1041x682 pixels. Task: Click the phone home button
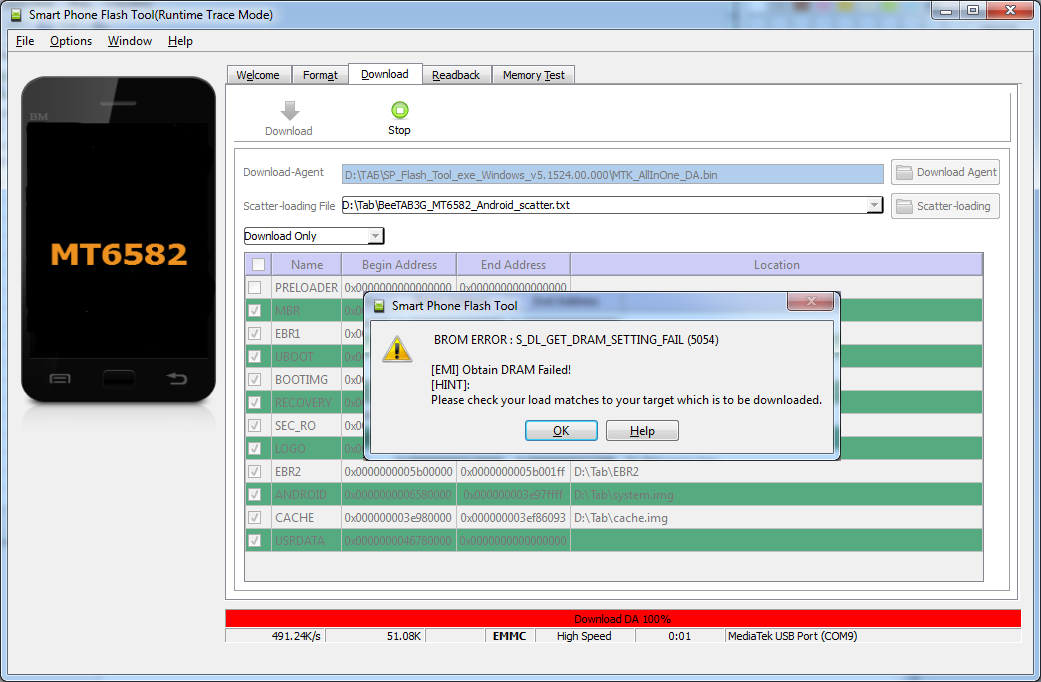click(119, 379)
